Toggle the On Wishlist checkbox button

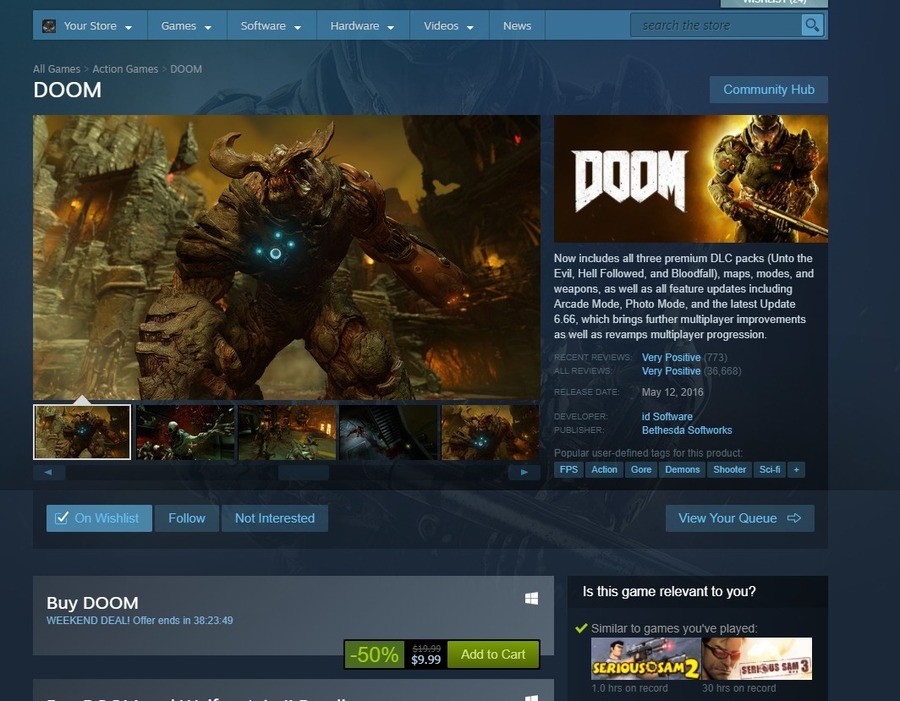[99, 518]
